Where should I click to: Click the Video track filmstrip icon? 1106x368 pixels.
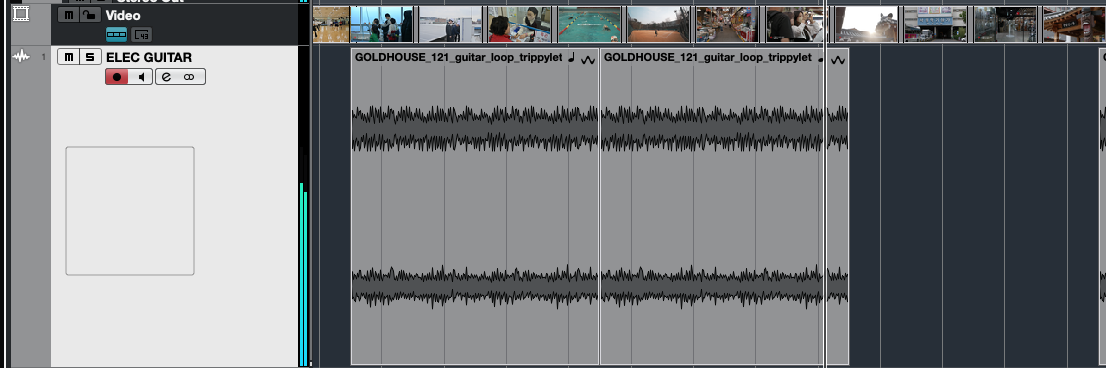(21, 13)
